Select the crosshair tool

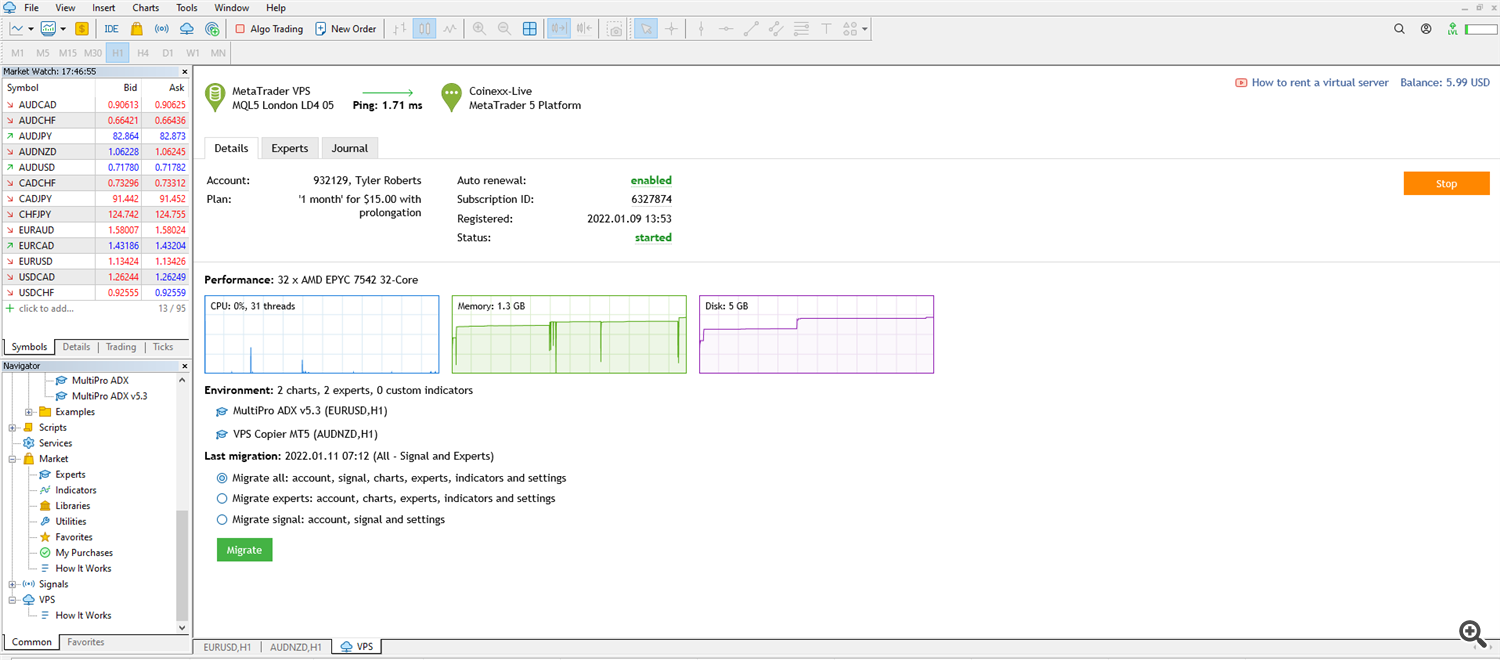pyautogui.click(x=671, y=29)
